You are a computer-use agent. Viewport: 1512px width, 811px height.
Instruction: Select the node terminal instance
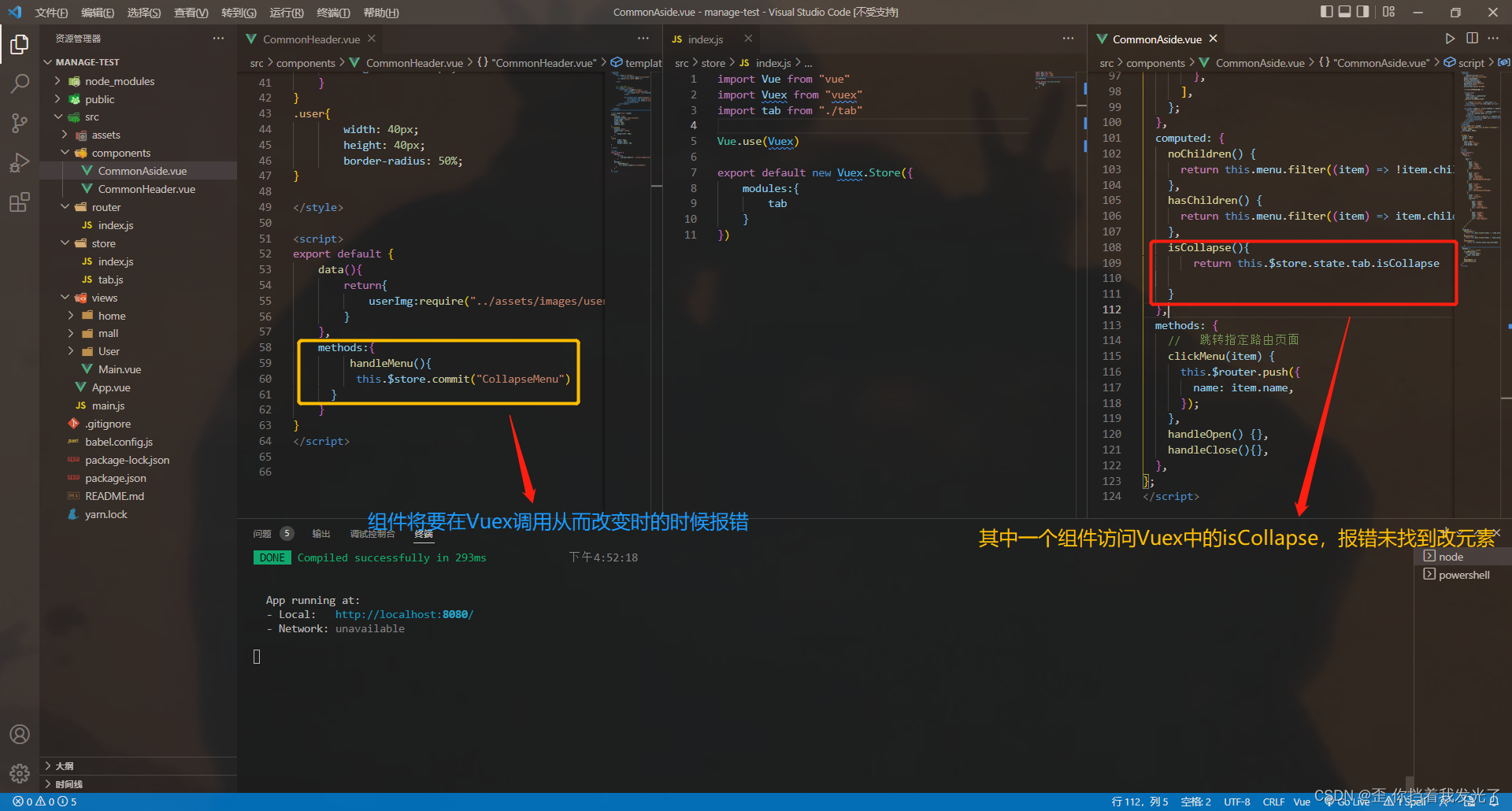click(1462, 557)
